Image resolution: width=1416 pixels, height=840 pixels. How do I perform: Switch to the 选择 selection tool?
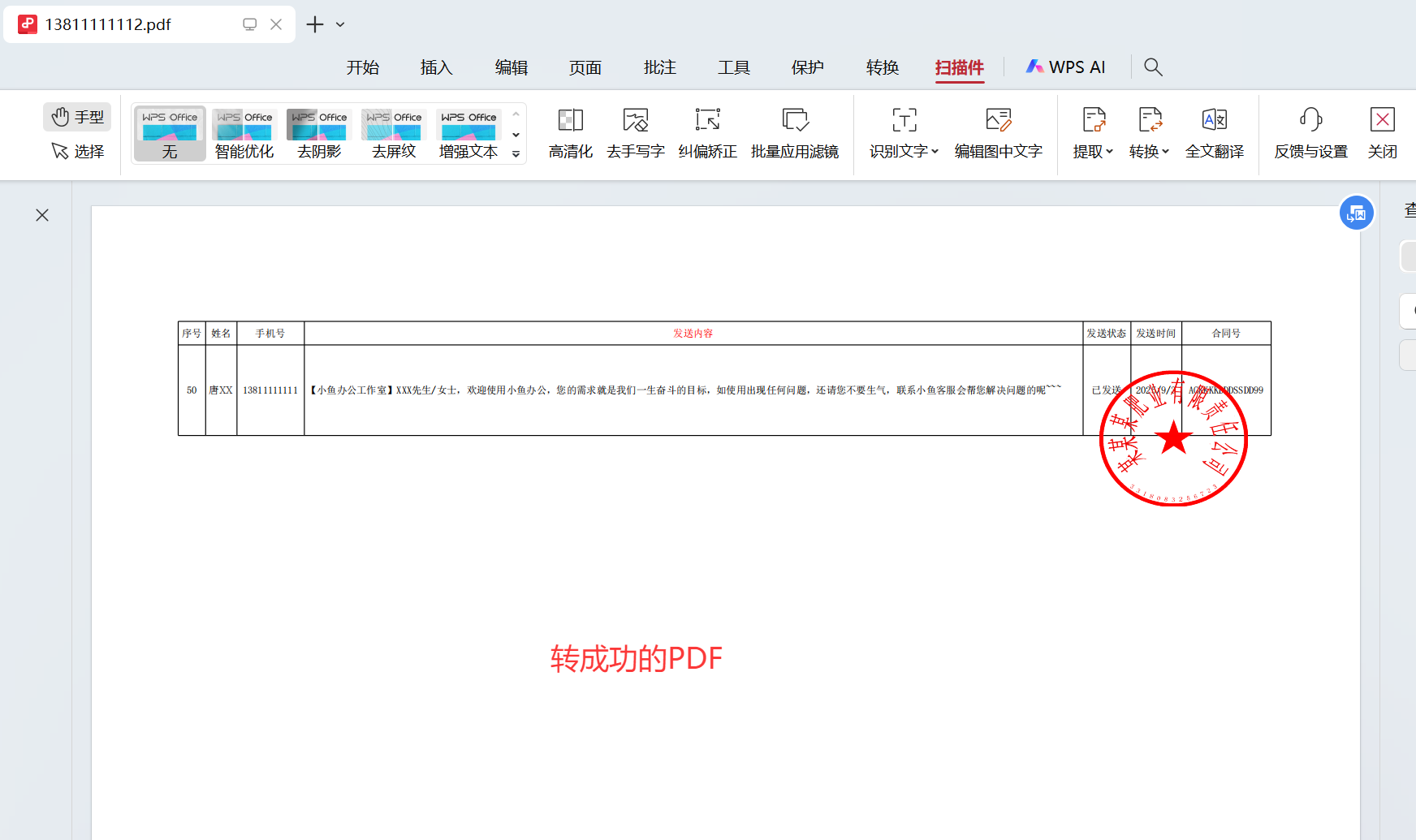(x=78, y=151)
